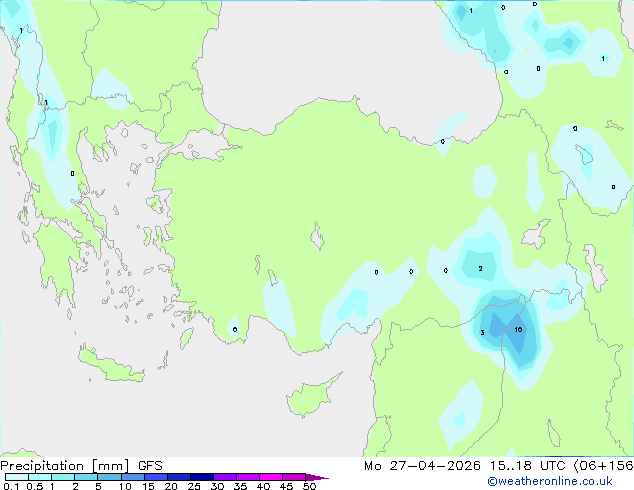Click the legend swatch between 25 and 30
The width and height of the screenshot is (634, 490).
202,477
